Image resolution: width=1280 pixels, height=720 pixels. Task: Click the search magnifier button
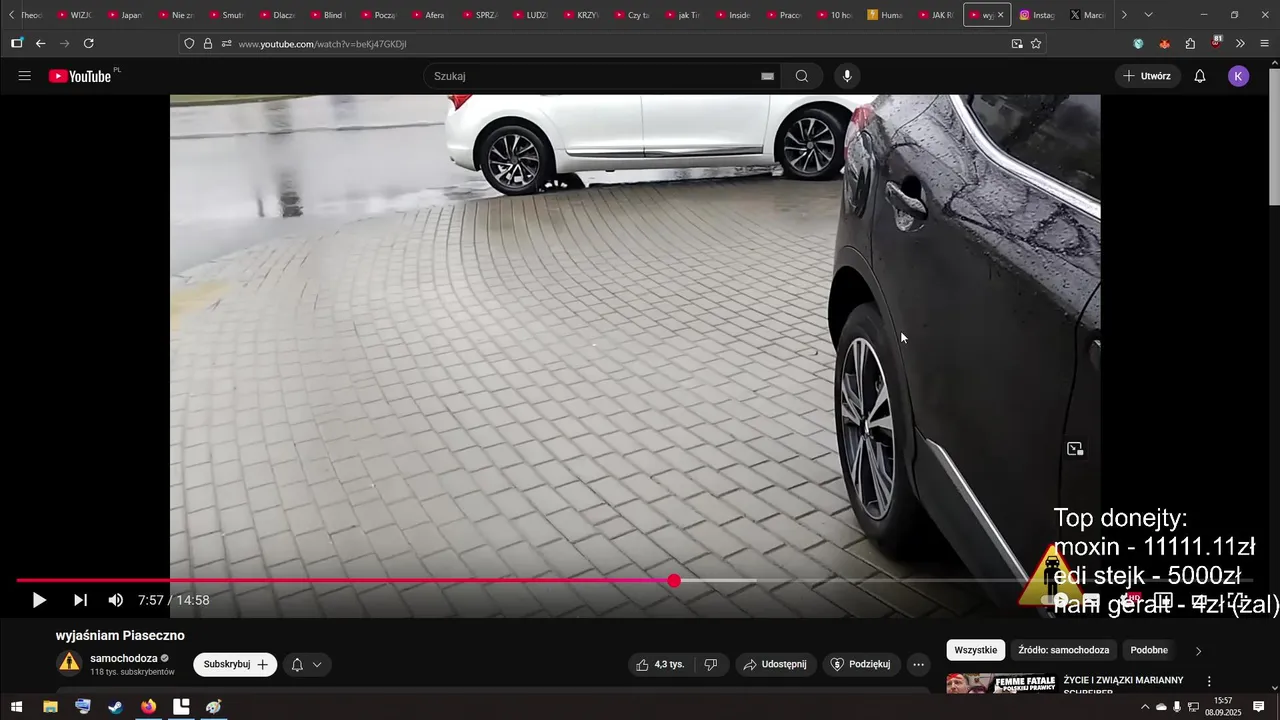tap(802, 76)
